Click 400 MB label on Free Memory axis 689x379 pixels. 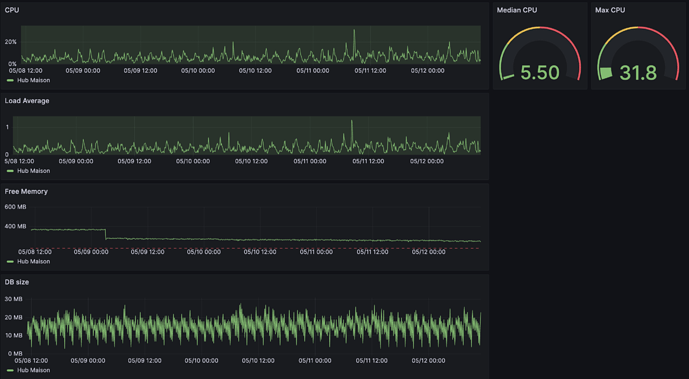click(15, 227)
